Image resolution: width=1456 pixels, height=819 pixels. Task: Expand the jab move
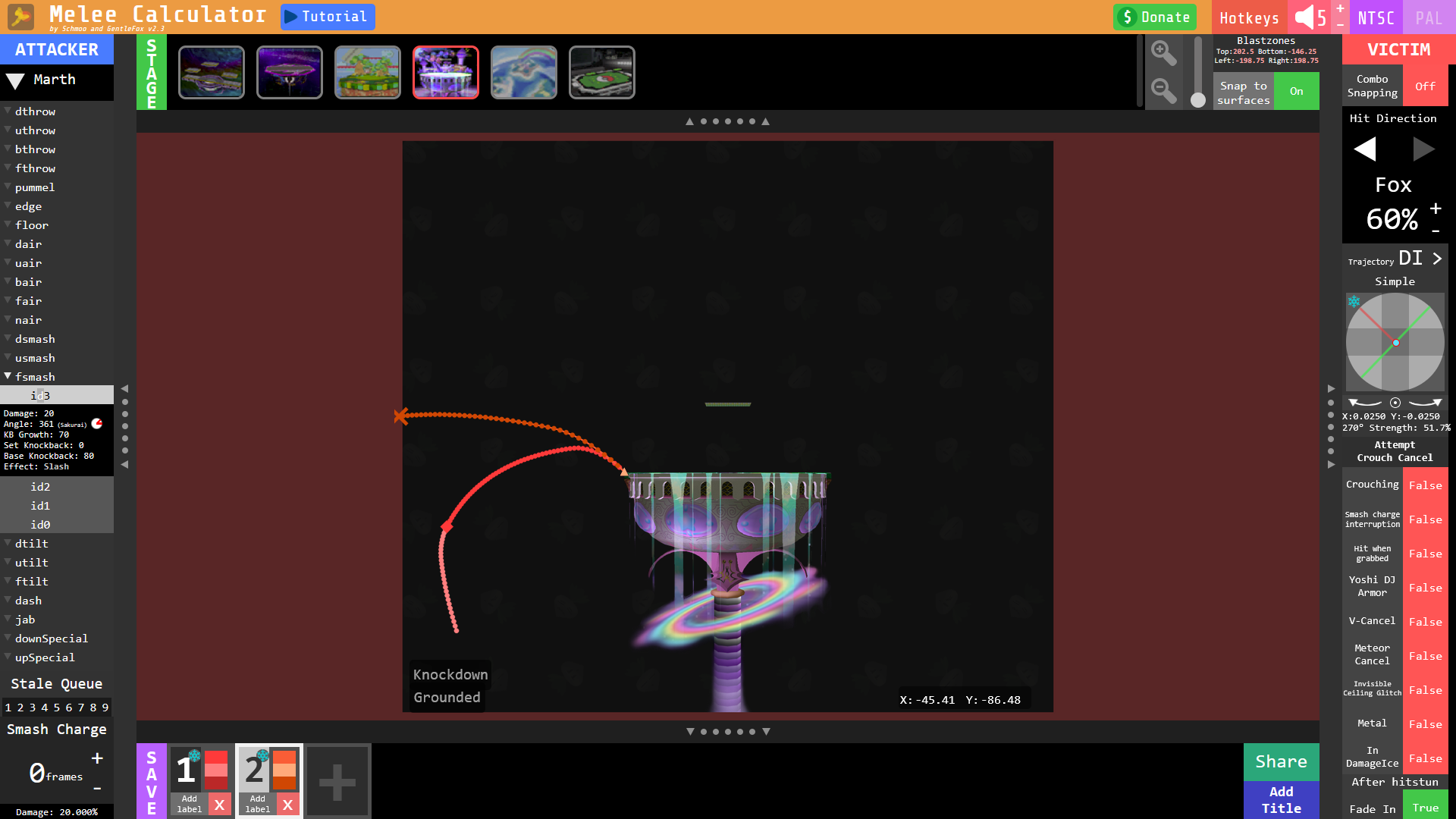57,620
